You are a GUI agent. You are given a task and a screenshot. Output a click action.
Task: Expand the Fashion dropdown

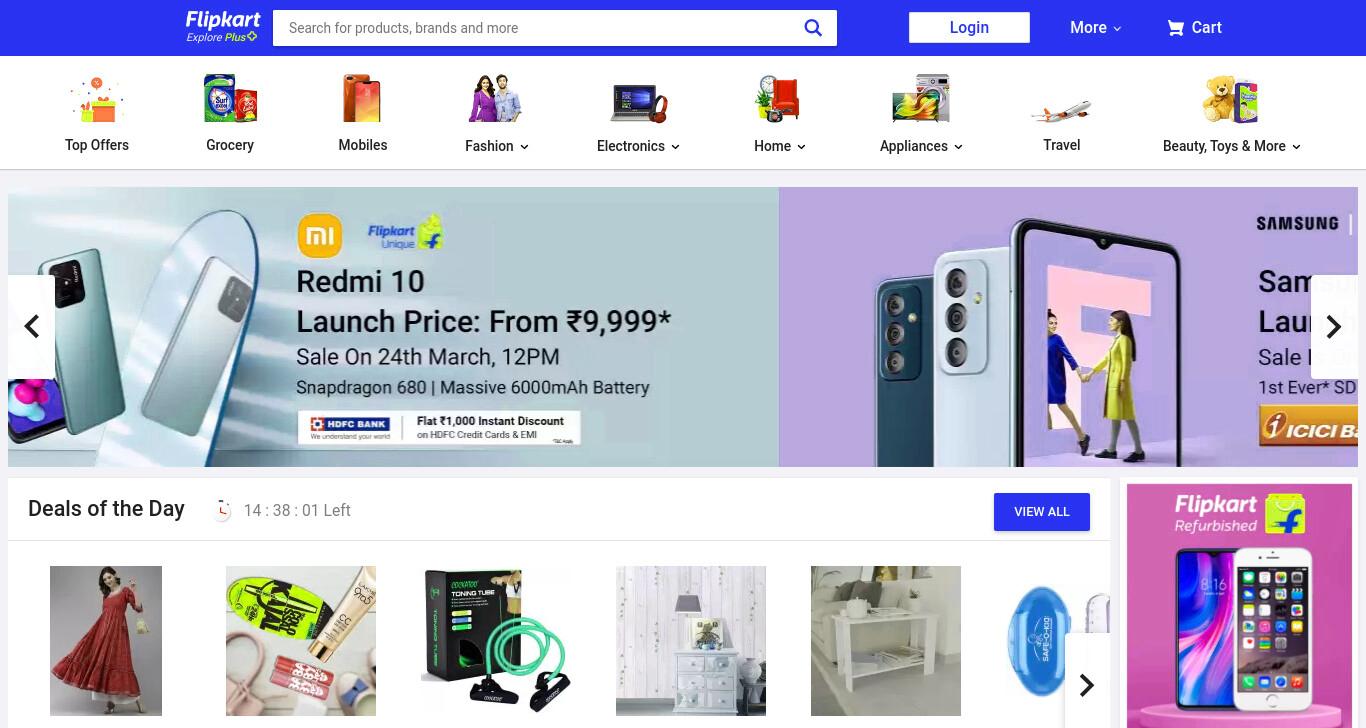coord(496,146)
